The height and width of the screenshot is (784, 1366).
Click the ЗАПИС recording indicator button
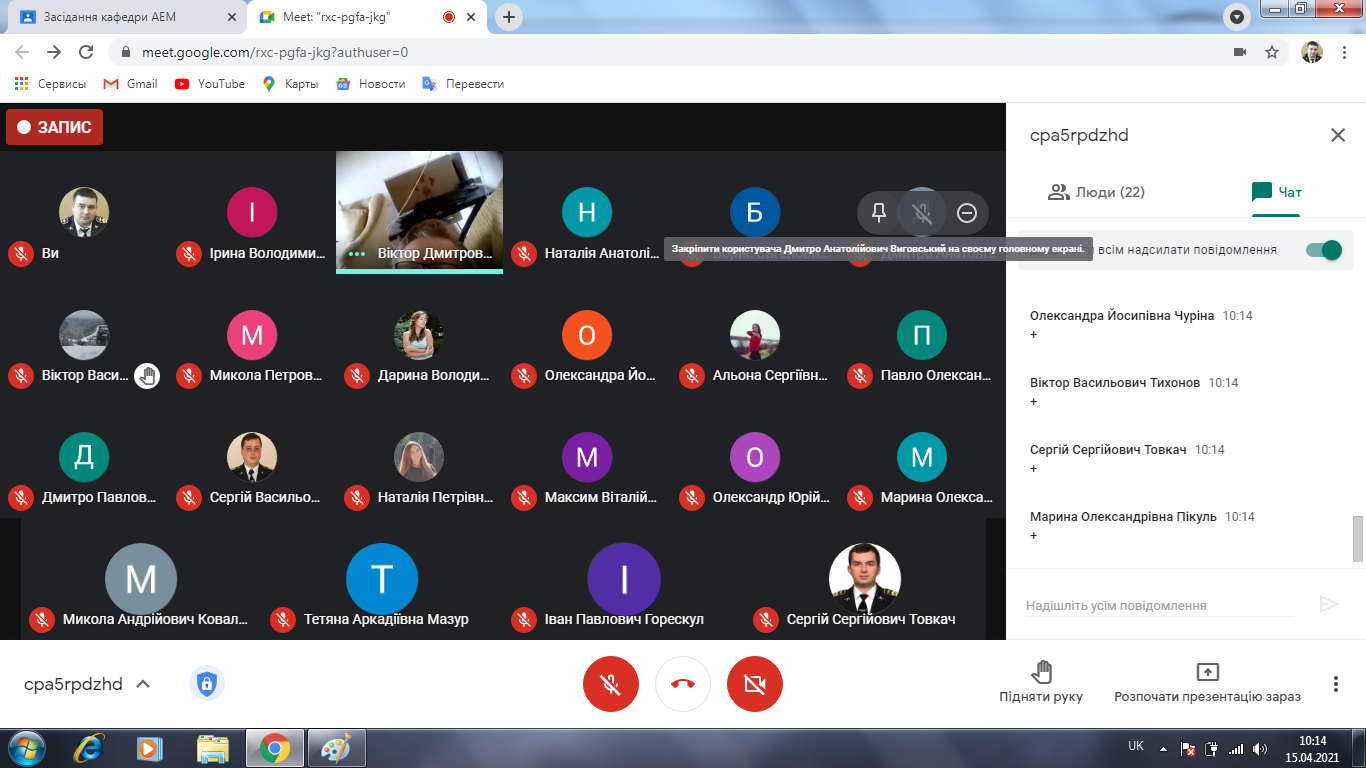[54, 127]
